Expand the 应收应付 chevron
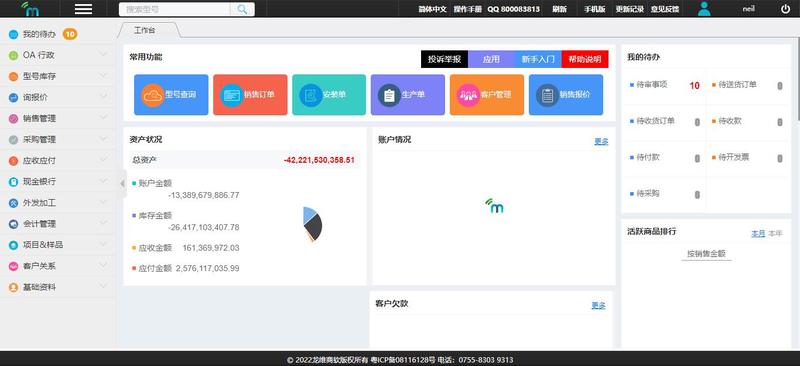Viewport: 800px width, 366px height. (x=103, y=160)
